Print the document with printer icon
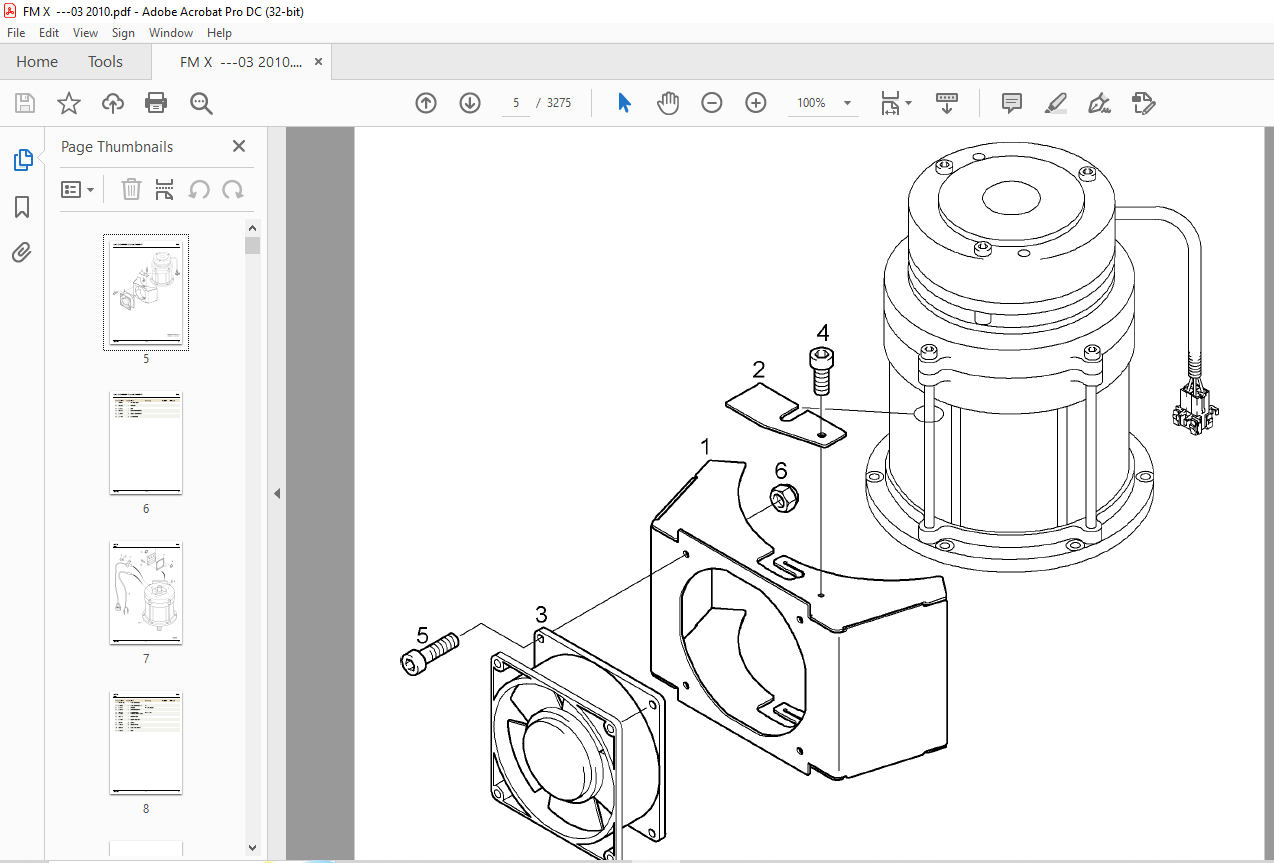1274x863 pixels. pyautogui.click(x=156, y=103)
